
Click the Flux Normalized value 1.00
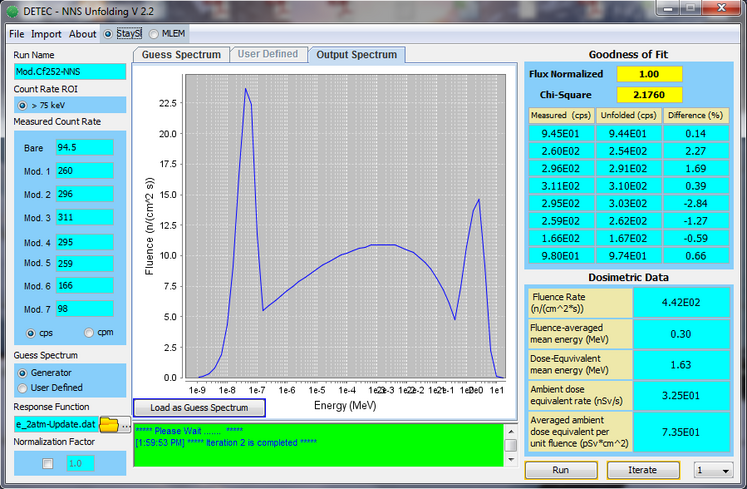[x=649, y=74]
